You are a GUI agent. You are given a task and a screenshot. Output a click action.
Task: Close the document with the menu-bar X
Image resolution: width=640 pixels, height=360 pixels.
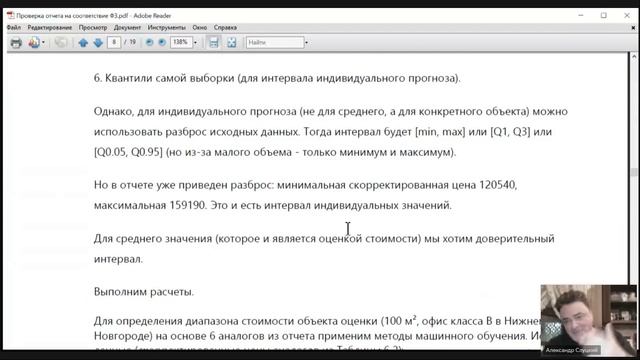[x=633, y=28]
